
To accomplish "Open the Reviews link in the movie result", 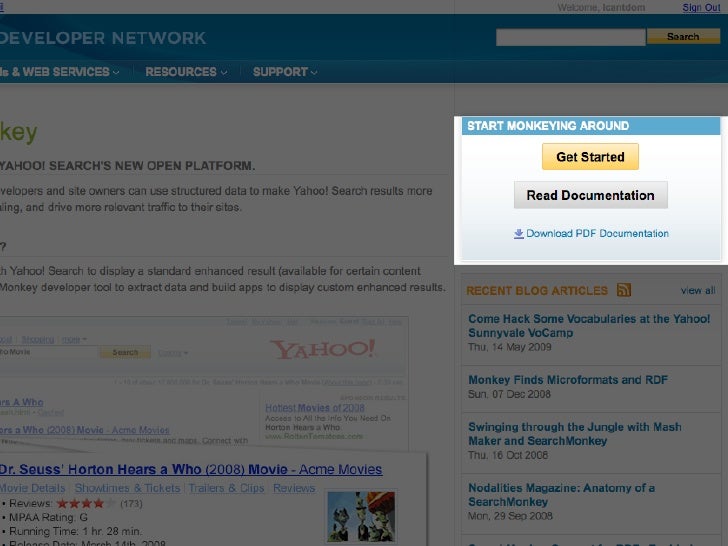I will [x=294, y=488].
